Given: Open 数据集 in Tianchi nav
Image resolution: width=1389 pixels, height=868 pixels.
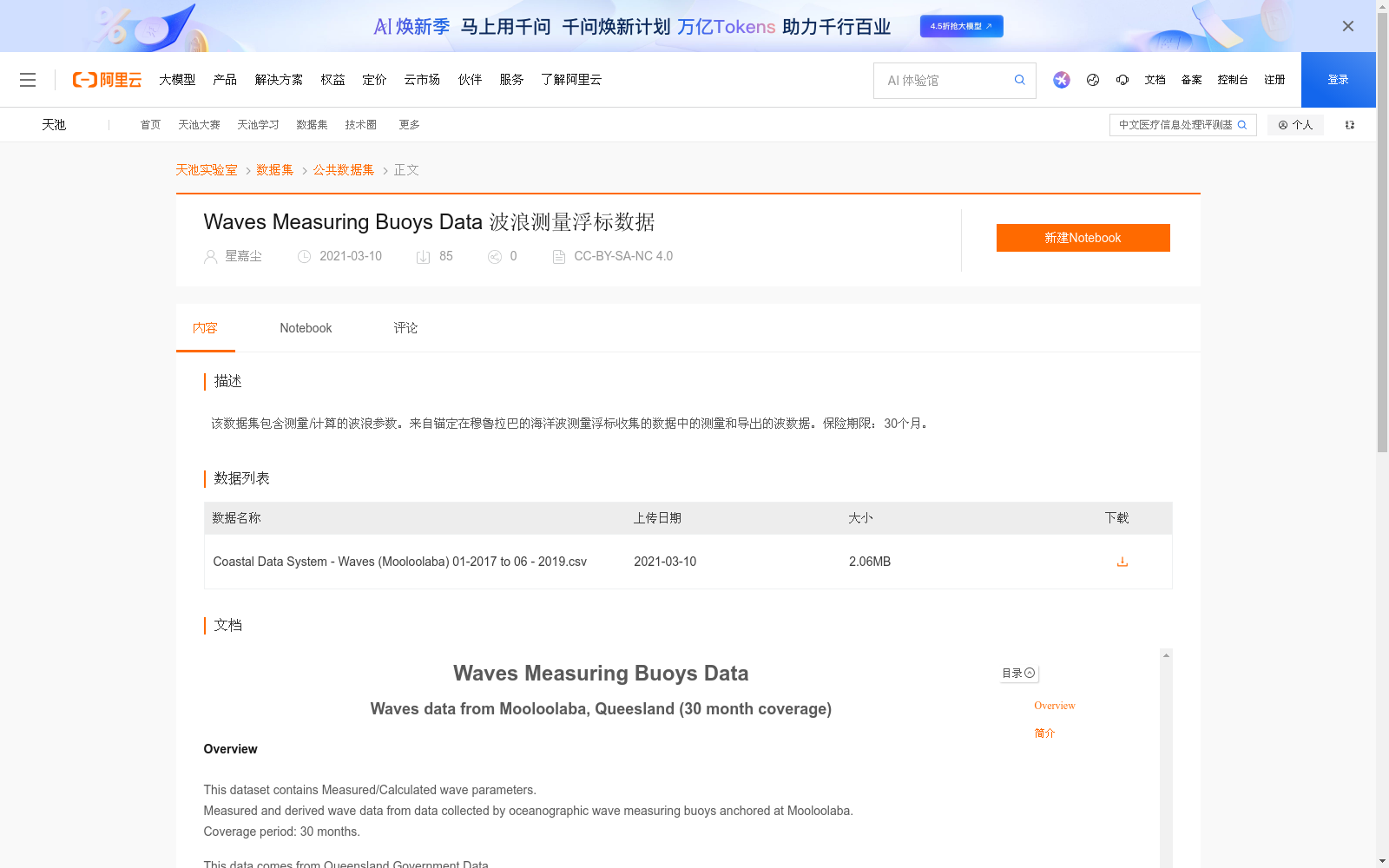Looking at the screenshot, I should 312,125.
